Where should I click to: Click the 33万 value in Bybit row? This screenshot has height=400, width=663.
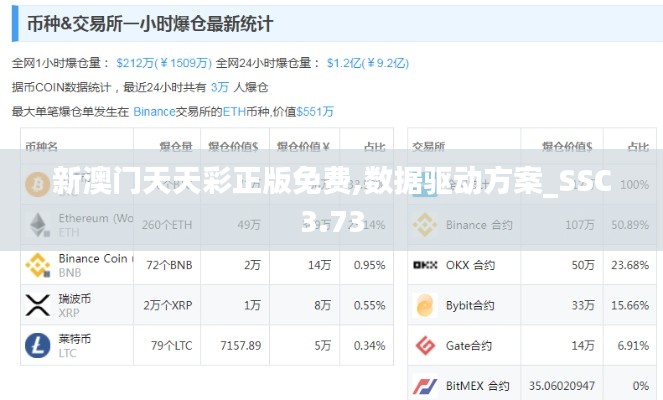coord(583,305)
